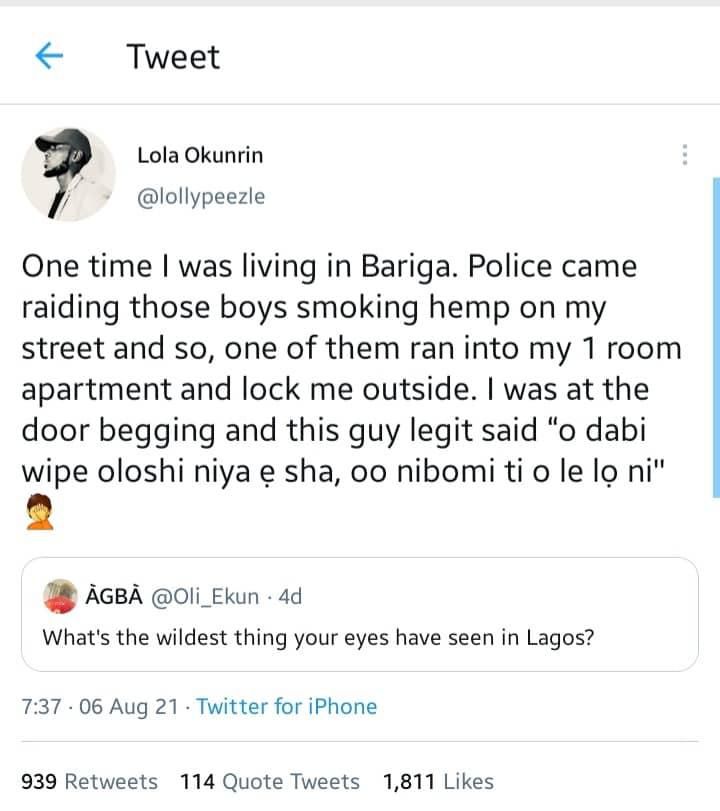The height and width of the screenshot is (811, 720).
Task: Open the @lollypeezle profile handle
Action: [199, 197]
